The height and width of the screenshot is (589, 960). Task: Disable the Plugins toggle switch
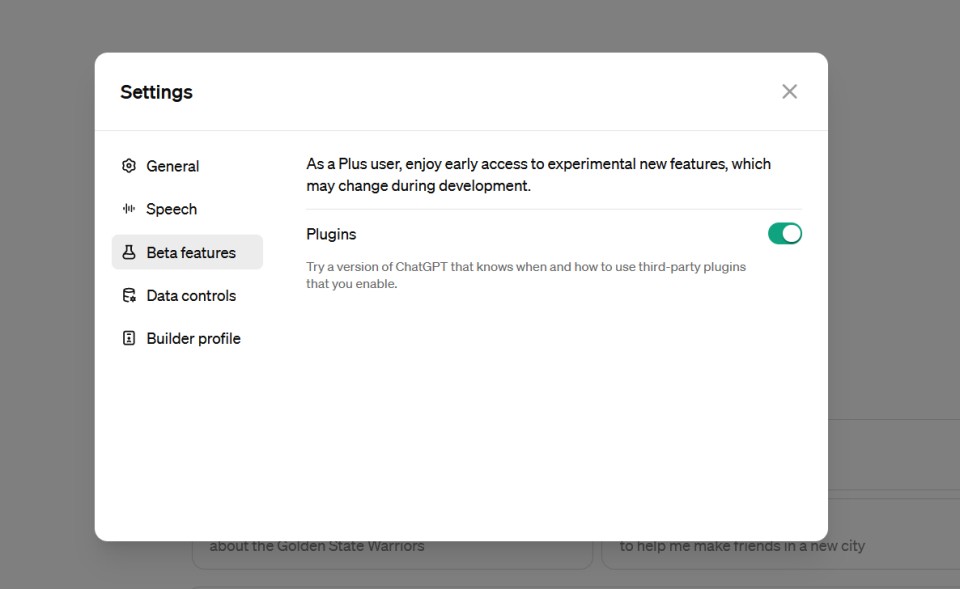pos(784,234)
